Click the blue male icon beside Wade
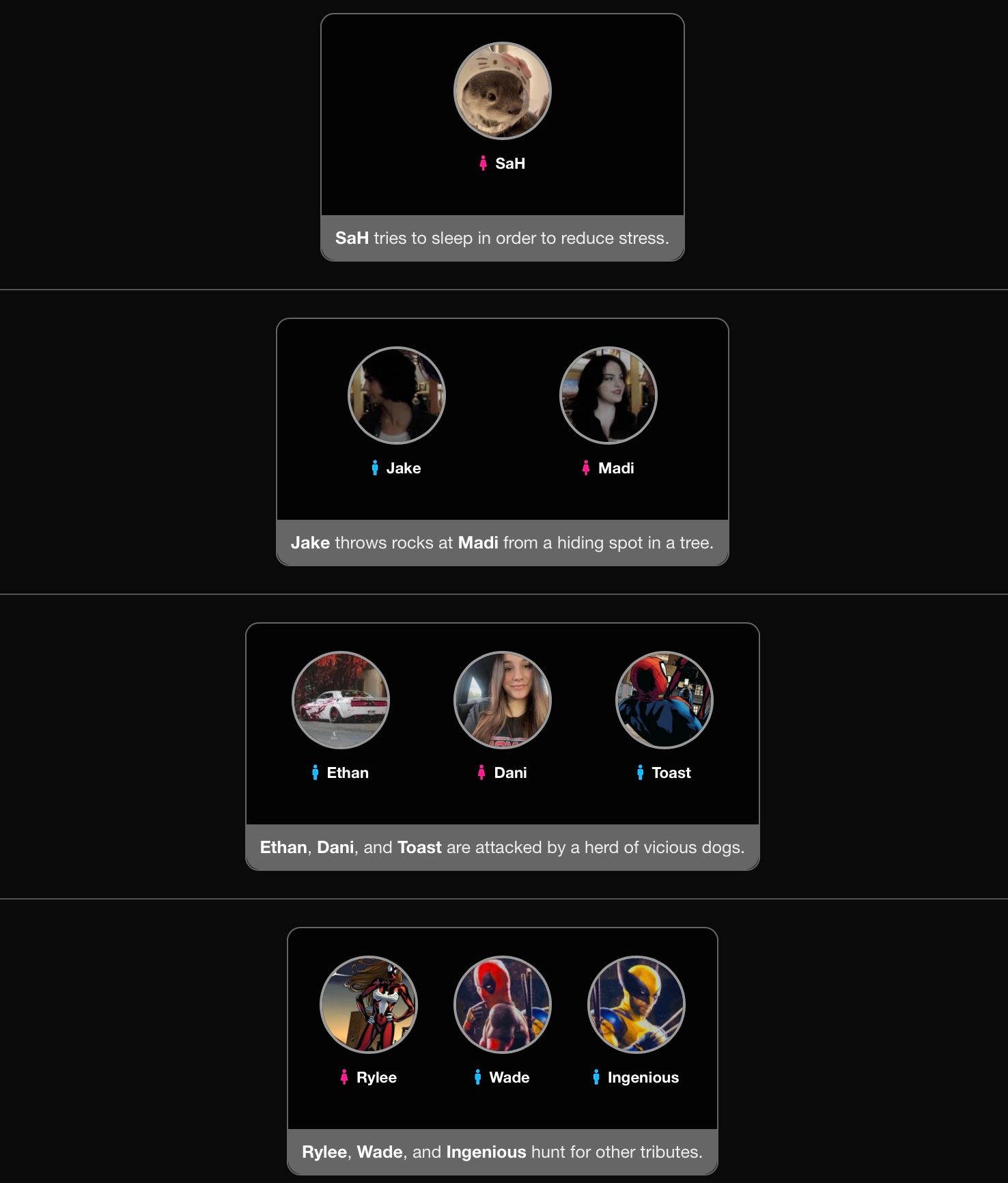Image resolution: width=1008 pixels, height=1183 pixels. (477, 1077)
